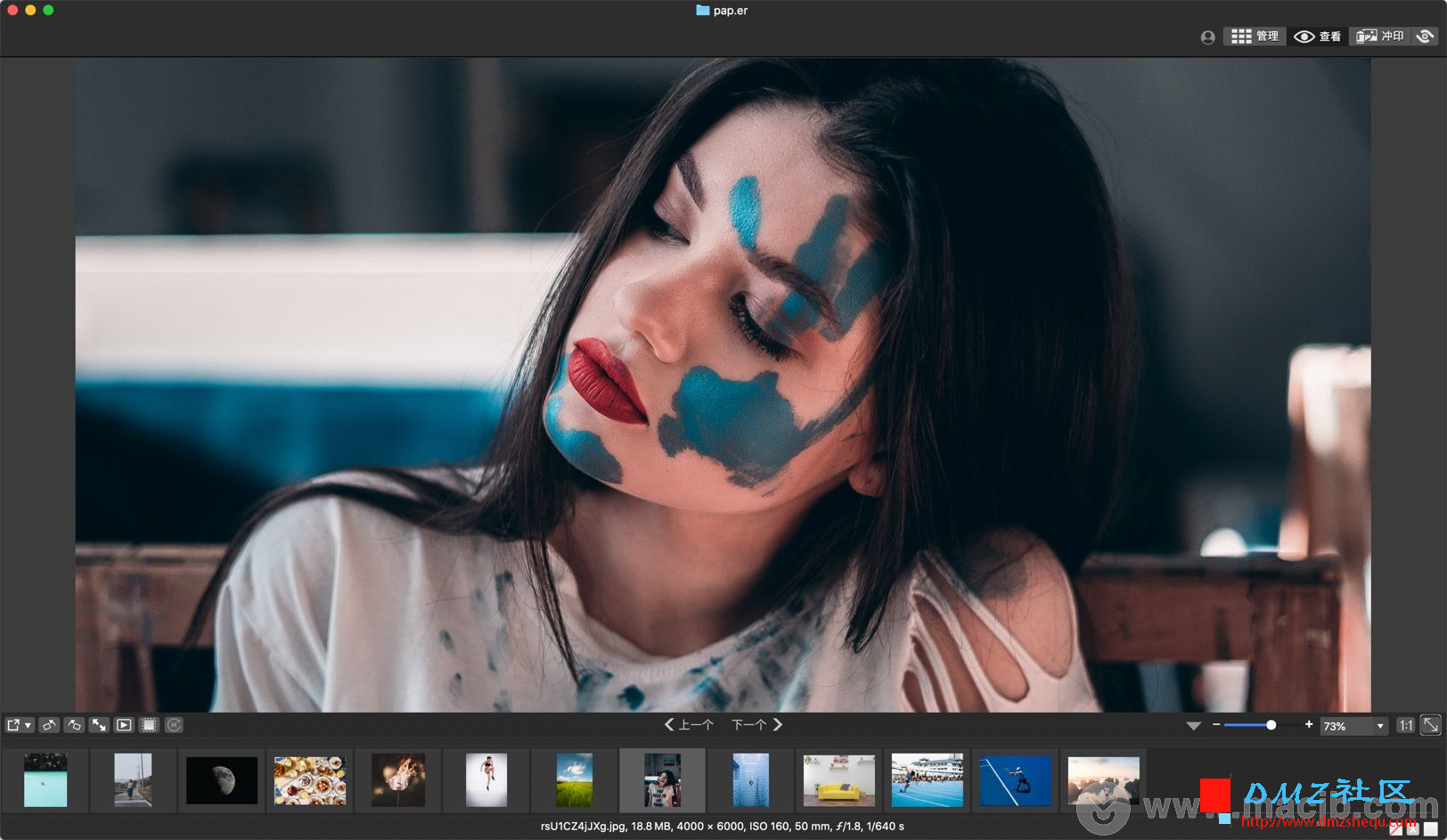Select the sports court building thumbnail
This screenshot has width=1447, height=840.
(928, 780)
